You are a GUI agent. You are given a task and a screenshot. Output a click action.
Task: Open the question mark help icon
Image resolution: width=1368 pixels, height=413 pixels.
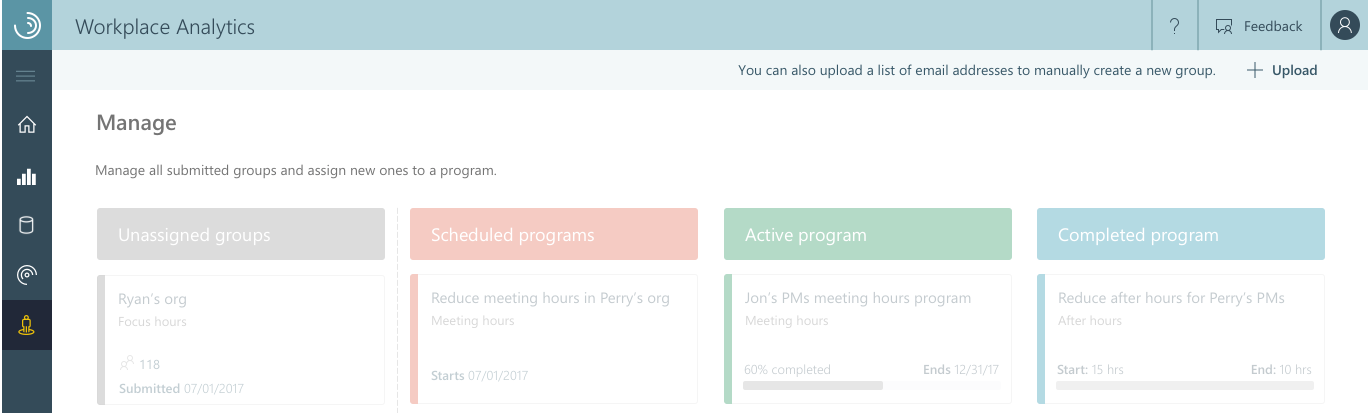1175,26
